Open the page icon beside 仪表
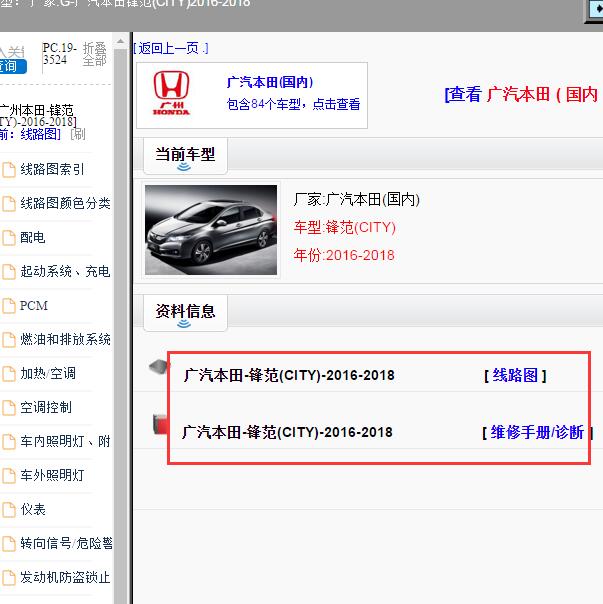The width and height of the screenshot is (603, 604). (x=8, y=510)
